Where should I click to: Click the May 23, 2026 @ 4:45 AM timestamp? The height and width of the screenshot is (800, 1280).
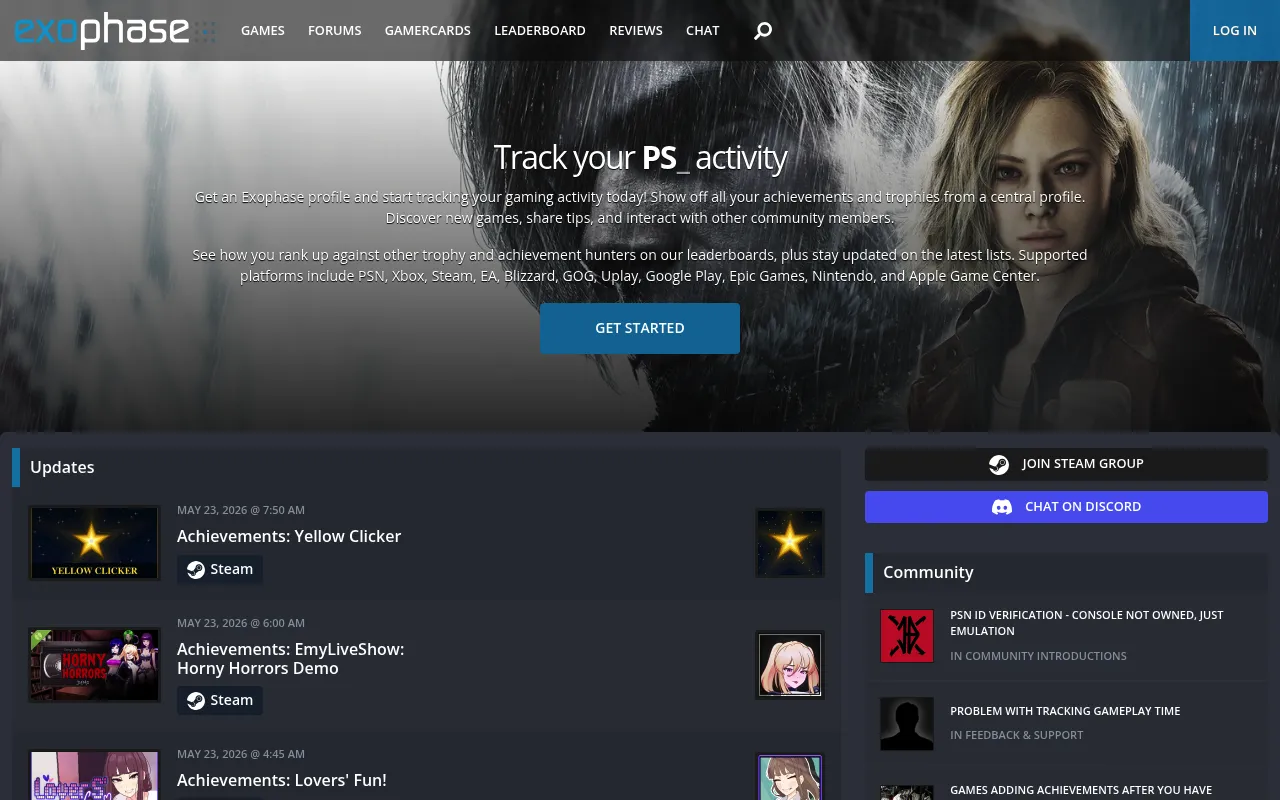click(241, 754)
